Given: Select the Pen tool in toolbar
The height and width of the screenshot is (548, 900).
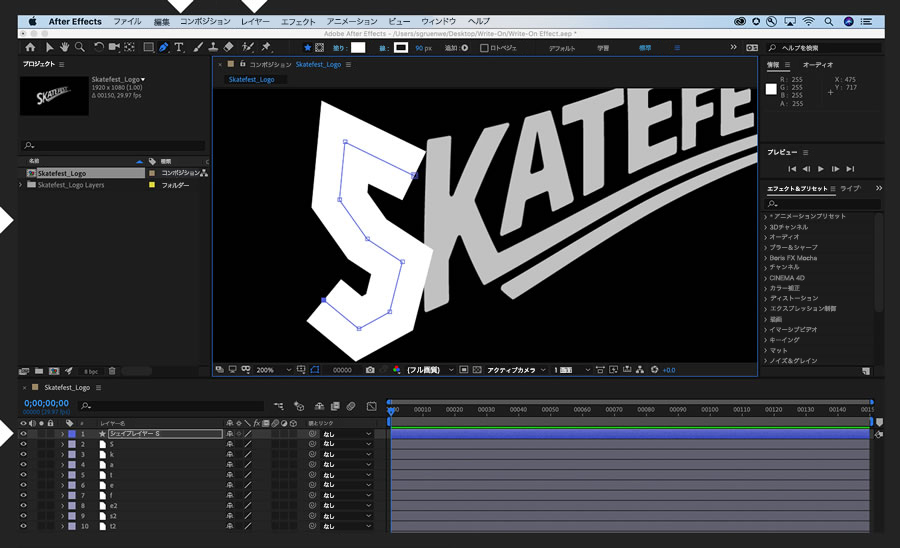Looking at the screenshot, I should coord(163,47).
